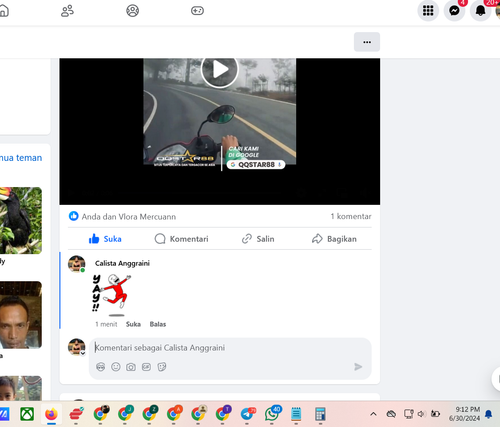This screenshot has width=500, height=427.
Task: Open the '1 komentar' count link
Action: tap(351, 216)
